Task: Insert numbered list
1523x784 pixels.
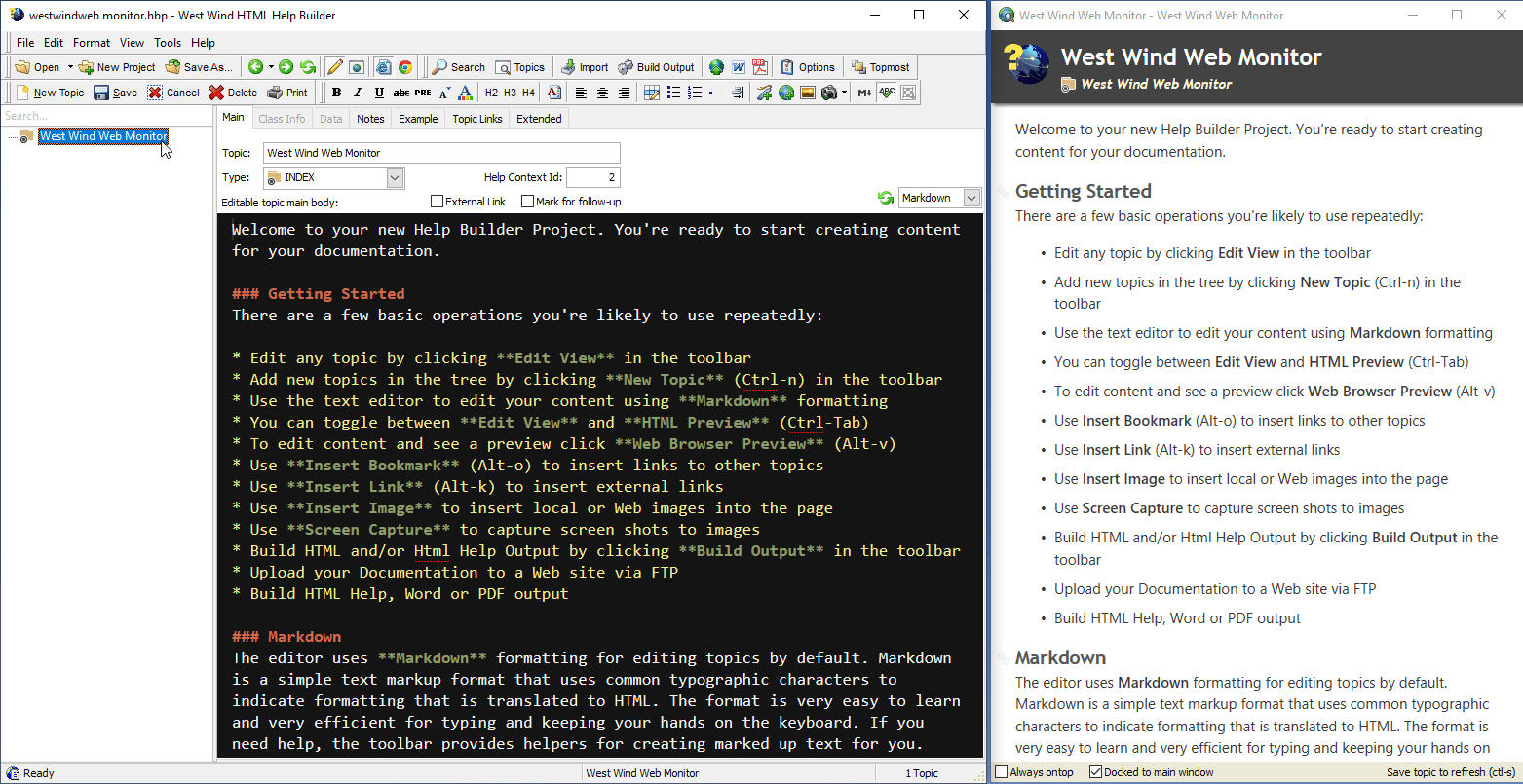Action: (694, 93)
